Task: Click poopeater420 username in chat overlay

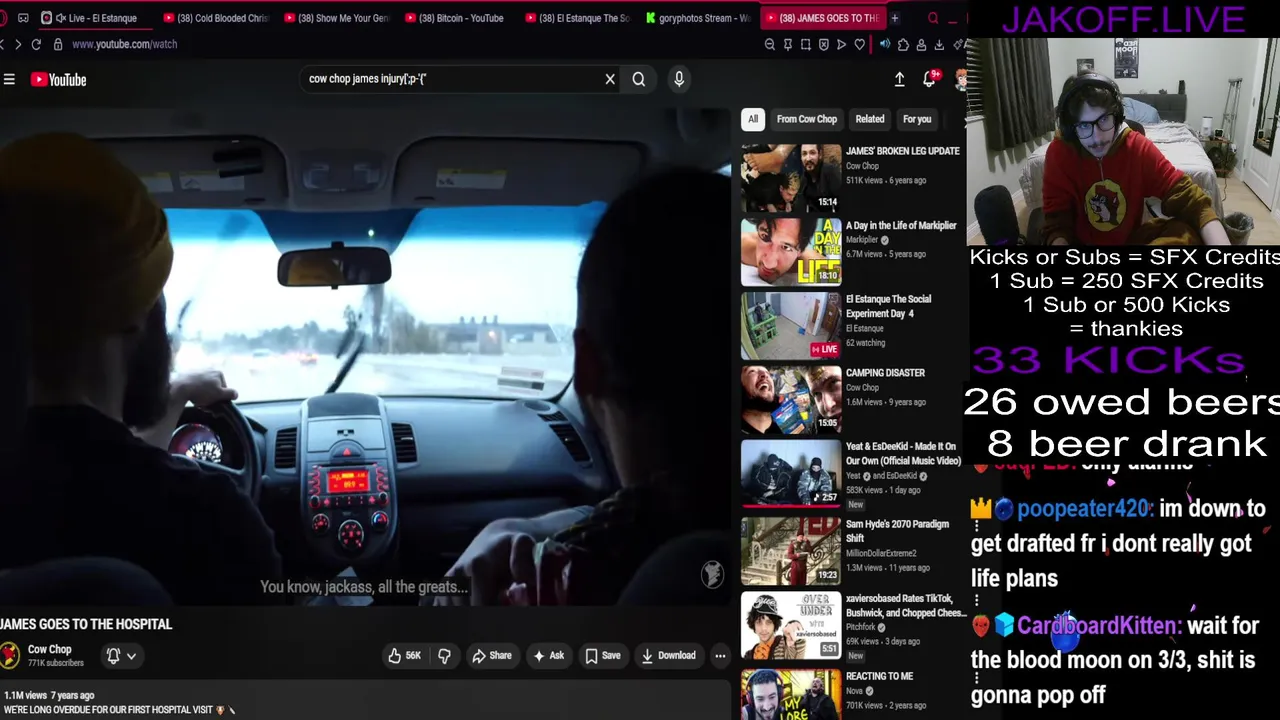Action: (x=1083, y=509)
